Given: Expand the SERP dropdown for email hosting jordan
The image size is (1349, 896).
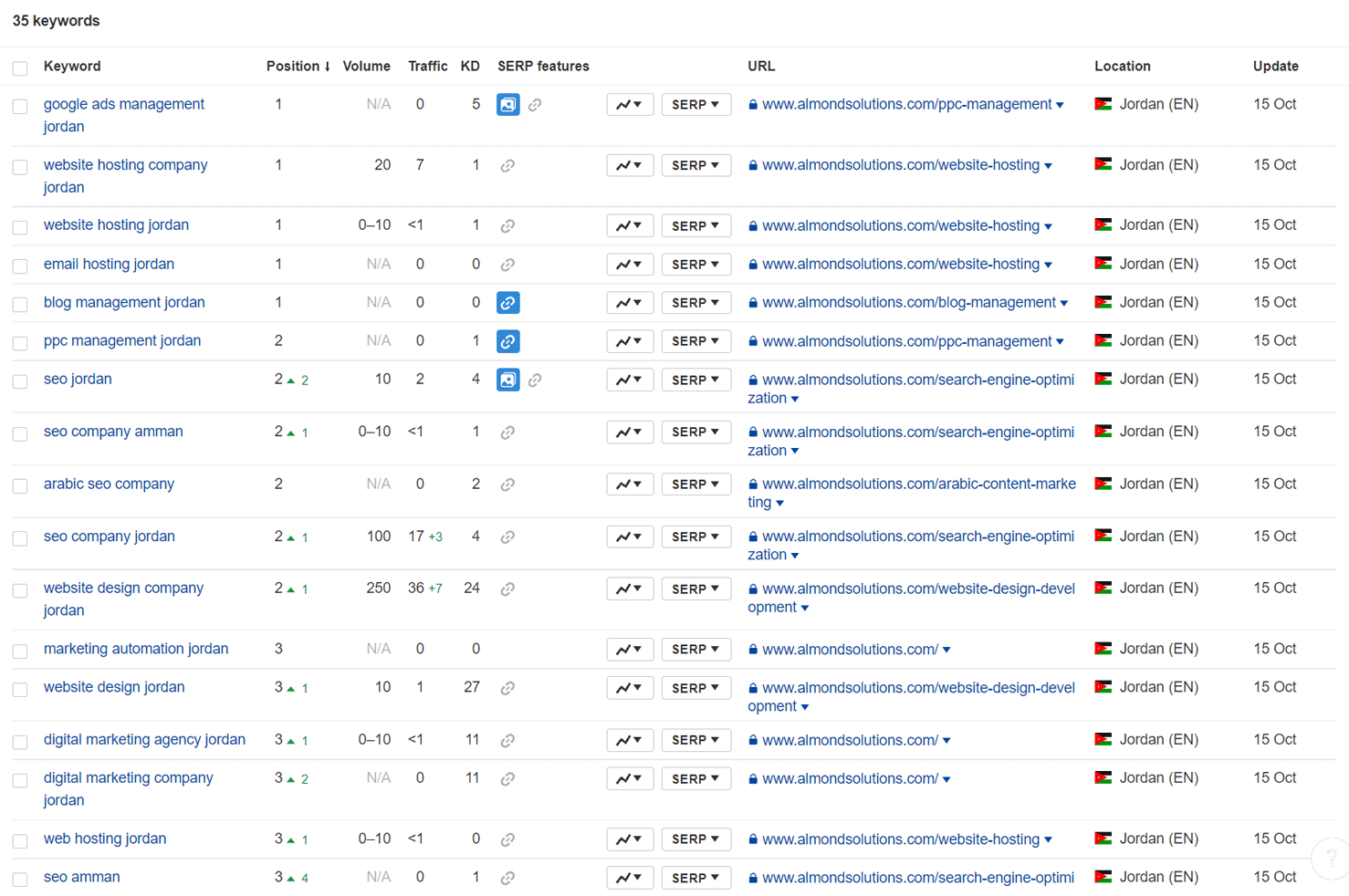Looking at the screenshot, I should pyautogui.click(x=696, y=265).
